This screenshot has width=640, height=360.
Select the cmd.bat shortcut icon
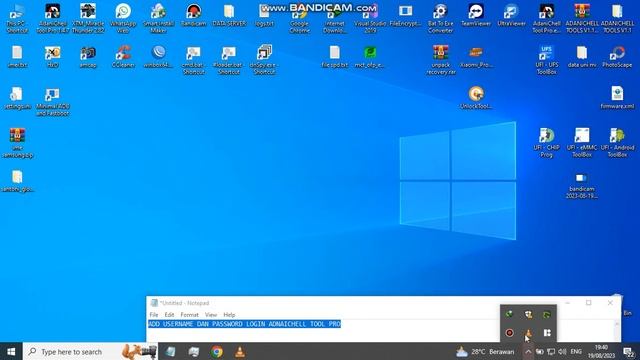(193, 60)
